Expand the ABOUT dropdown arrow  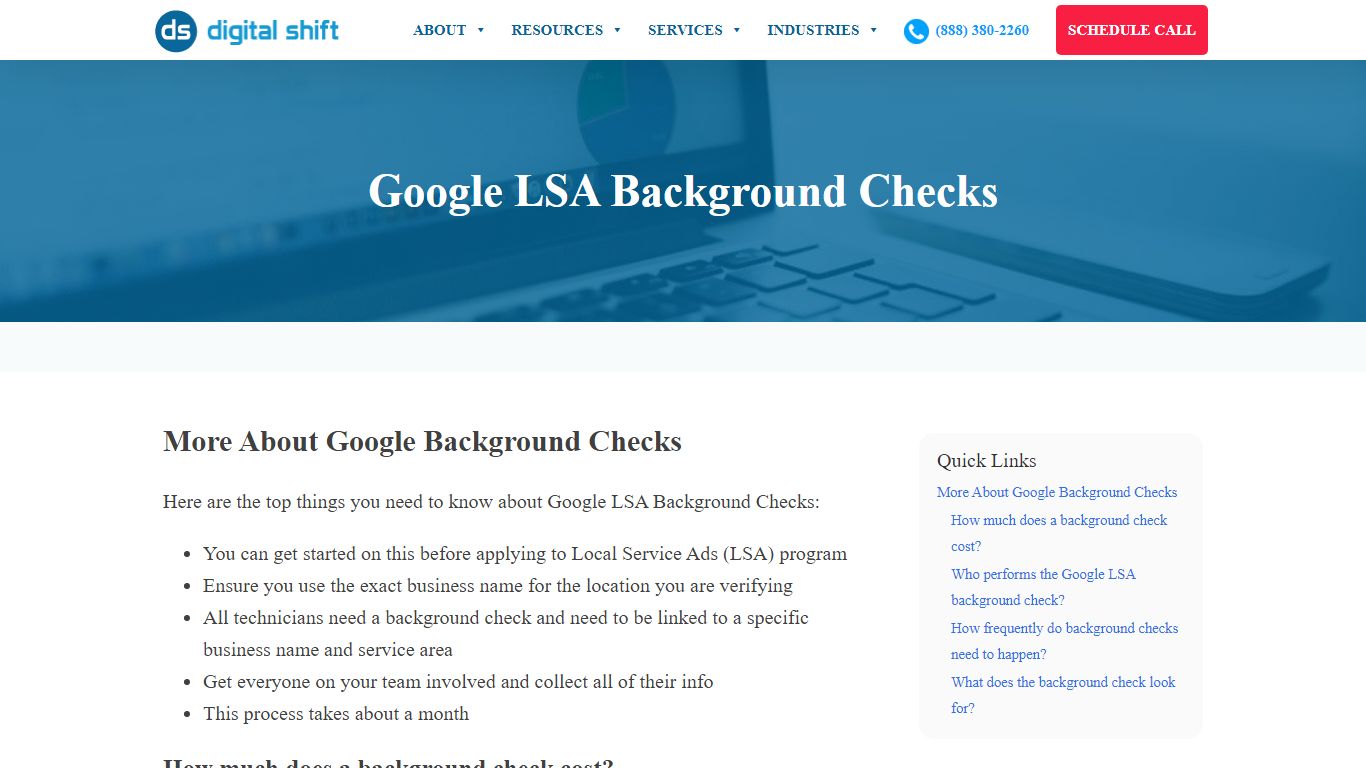tap(481, 30)
